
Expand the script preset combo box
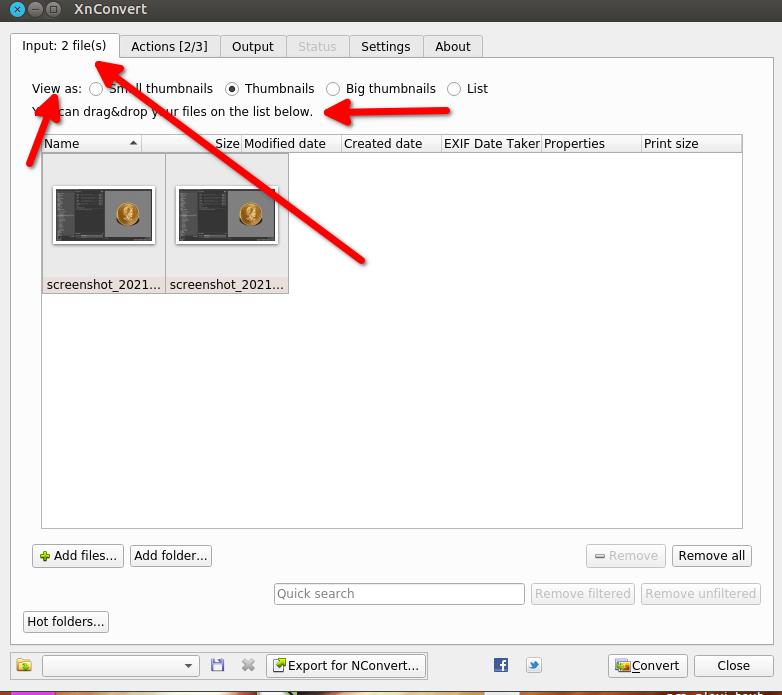click(x=121, y=666)
